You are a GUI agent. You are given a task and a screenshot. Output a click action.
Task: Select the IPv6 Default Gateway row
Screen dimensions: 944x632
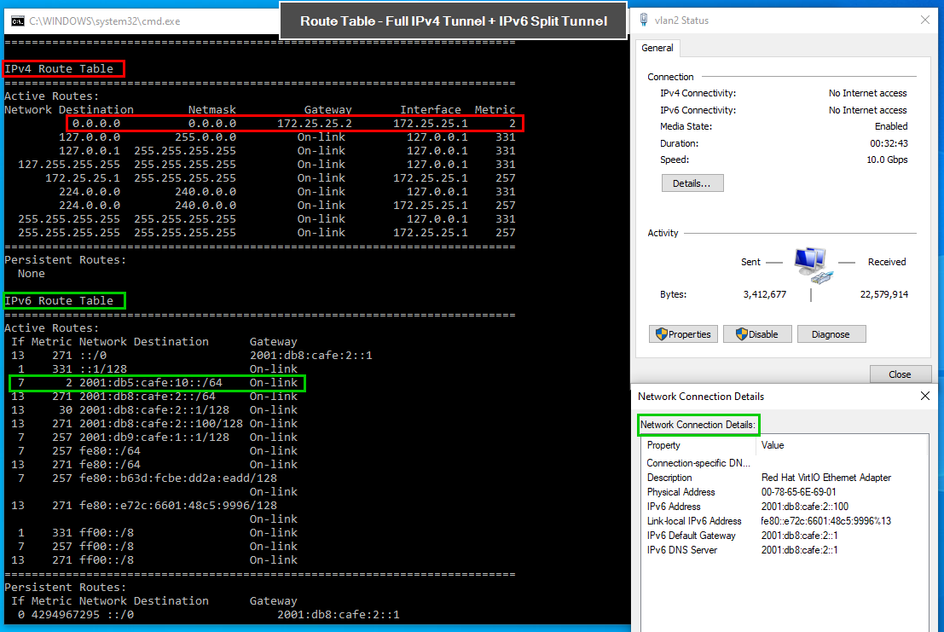[x=783, y=535]
